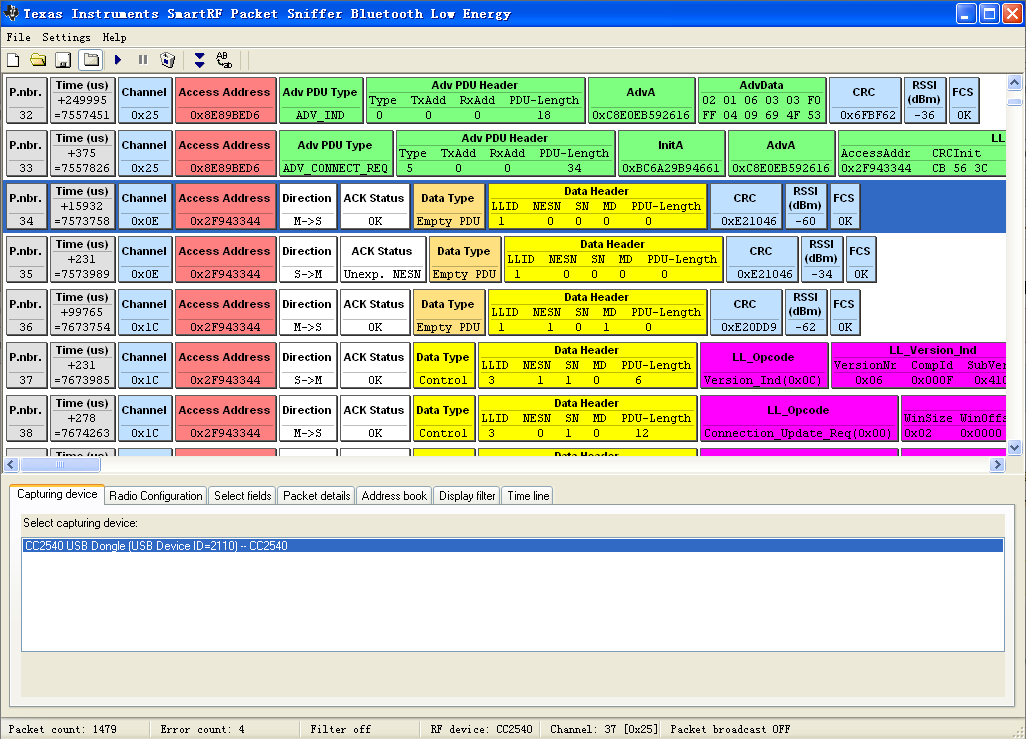The image size is (1026, 739).
Task: Click the Time =7573758 cell of packet 34
Action: click(x=82, y=206)
